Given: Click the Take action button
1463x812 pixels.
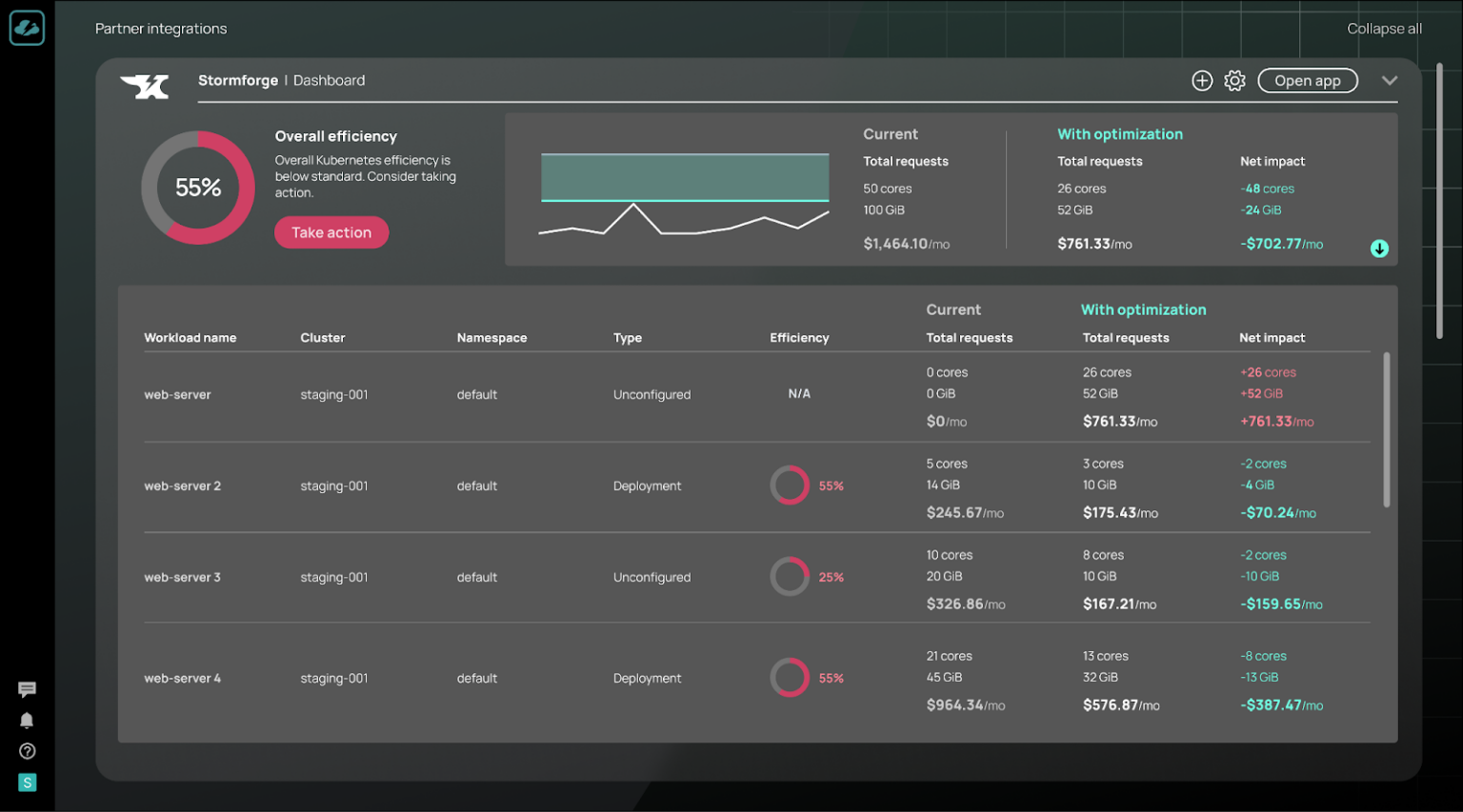Looking at the screenshot, I should pyautogui.click(x=331, y=232).
